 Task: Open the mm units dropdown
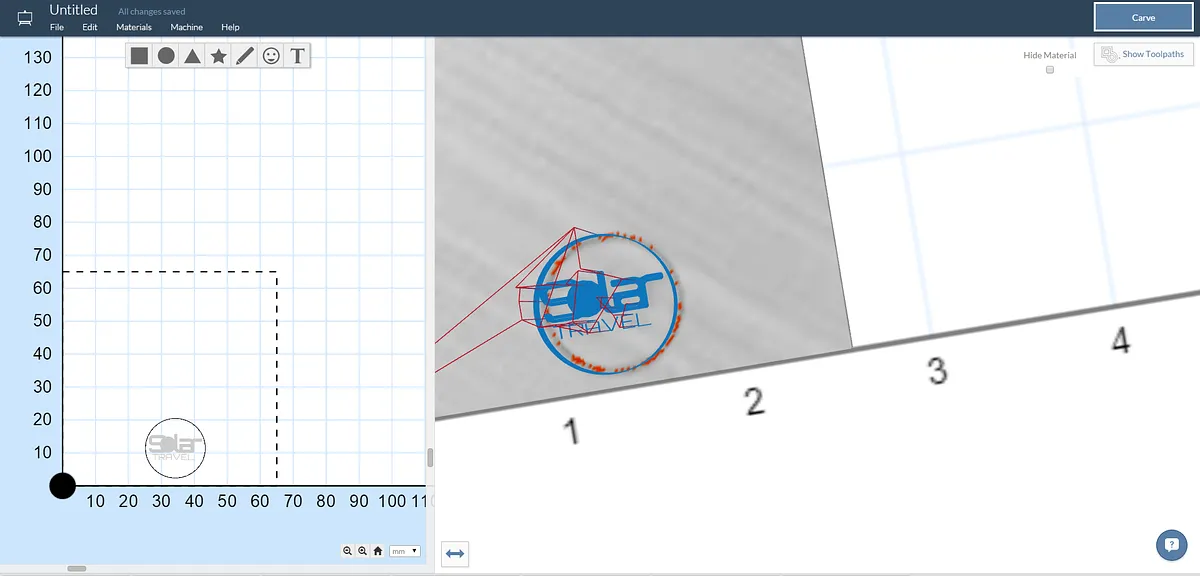405,551
